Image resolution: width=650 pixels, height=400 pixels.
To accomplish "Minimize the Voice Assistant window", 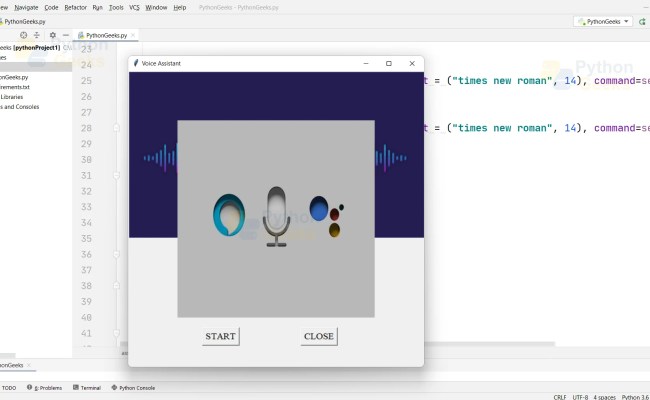I will (366, 63).
